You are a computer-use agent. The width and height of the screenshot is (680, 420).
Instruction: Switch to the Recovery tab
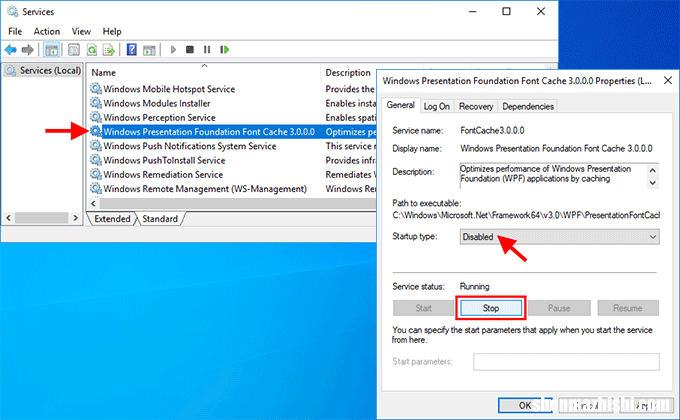[476, 106]
